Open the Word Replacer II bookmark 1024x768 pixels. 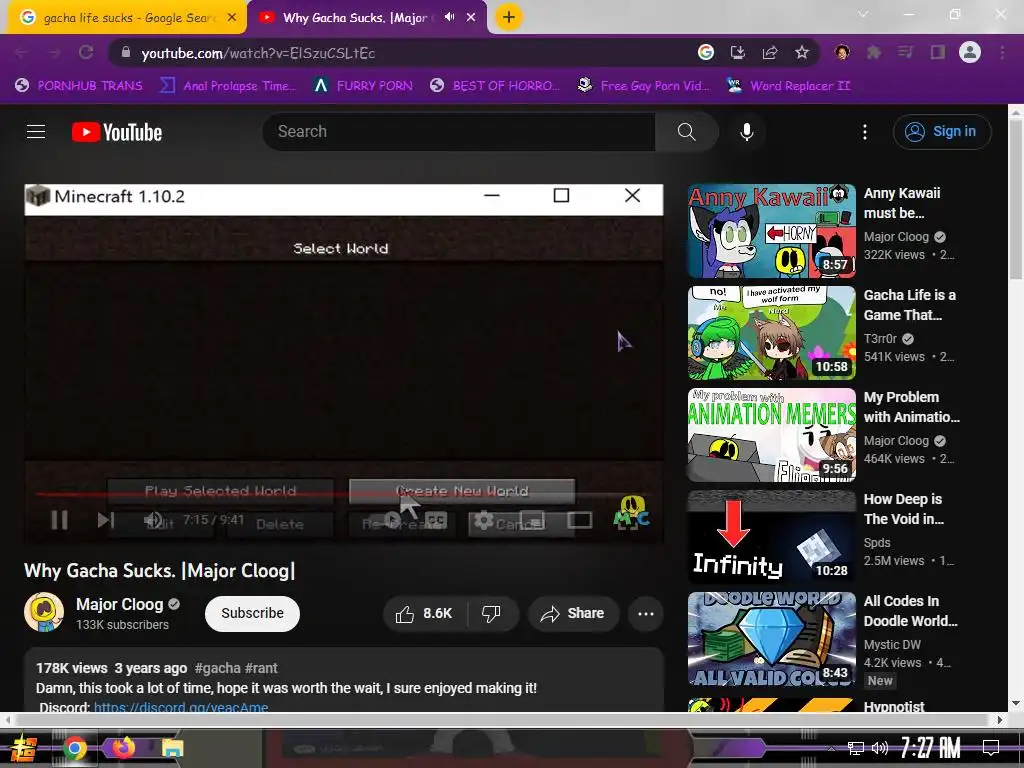point(788,86)
